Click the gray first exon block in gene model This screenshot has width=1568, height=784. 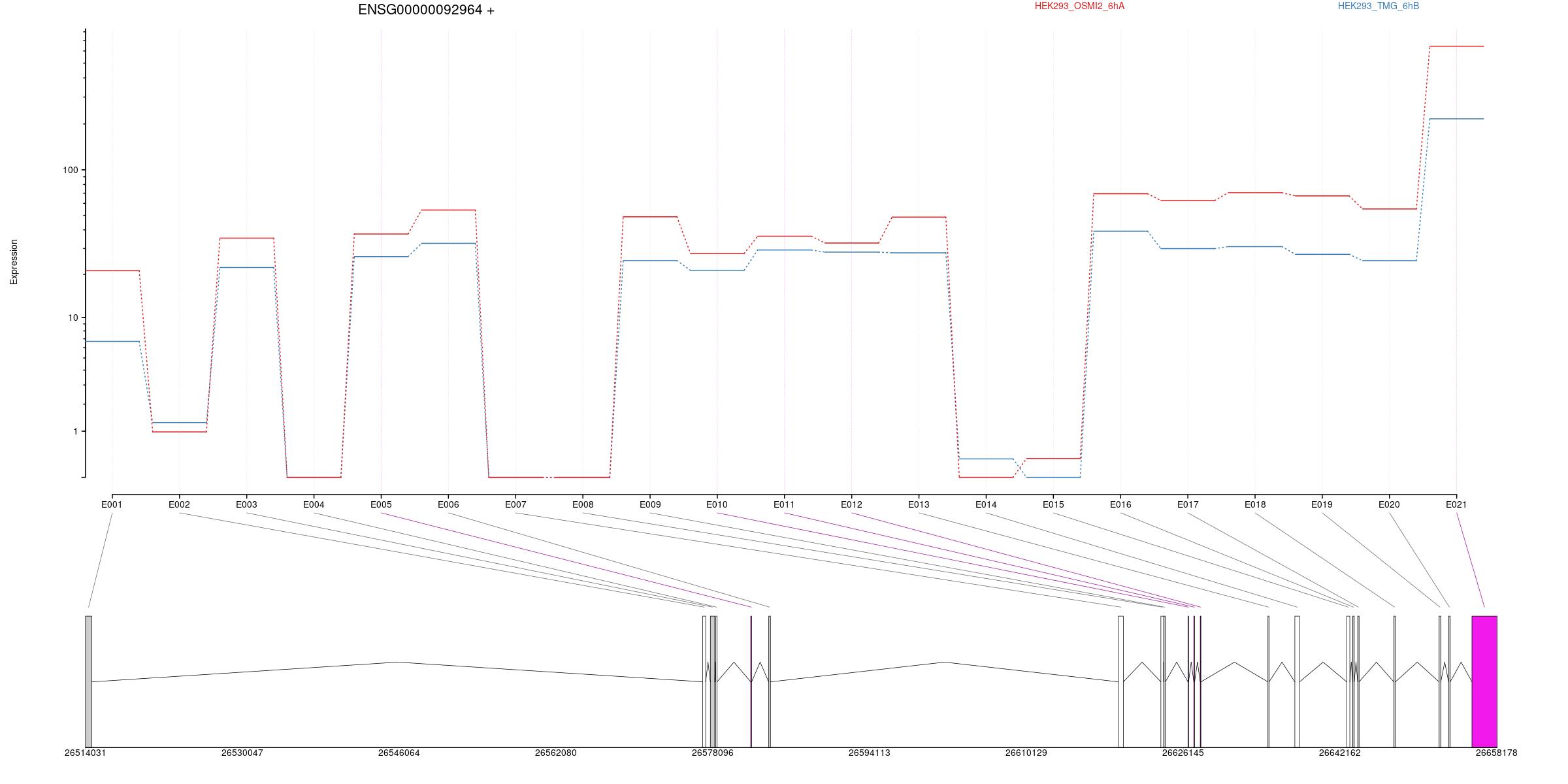point(88,681)
